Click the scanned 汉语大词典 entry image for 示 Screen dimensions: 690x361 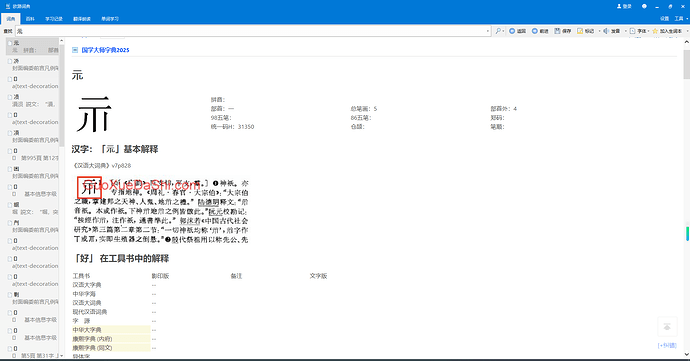click(161, 210)
